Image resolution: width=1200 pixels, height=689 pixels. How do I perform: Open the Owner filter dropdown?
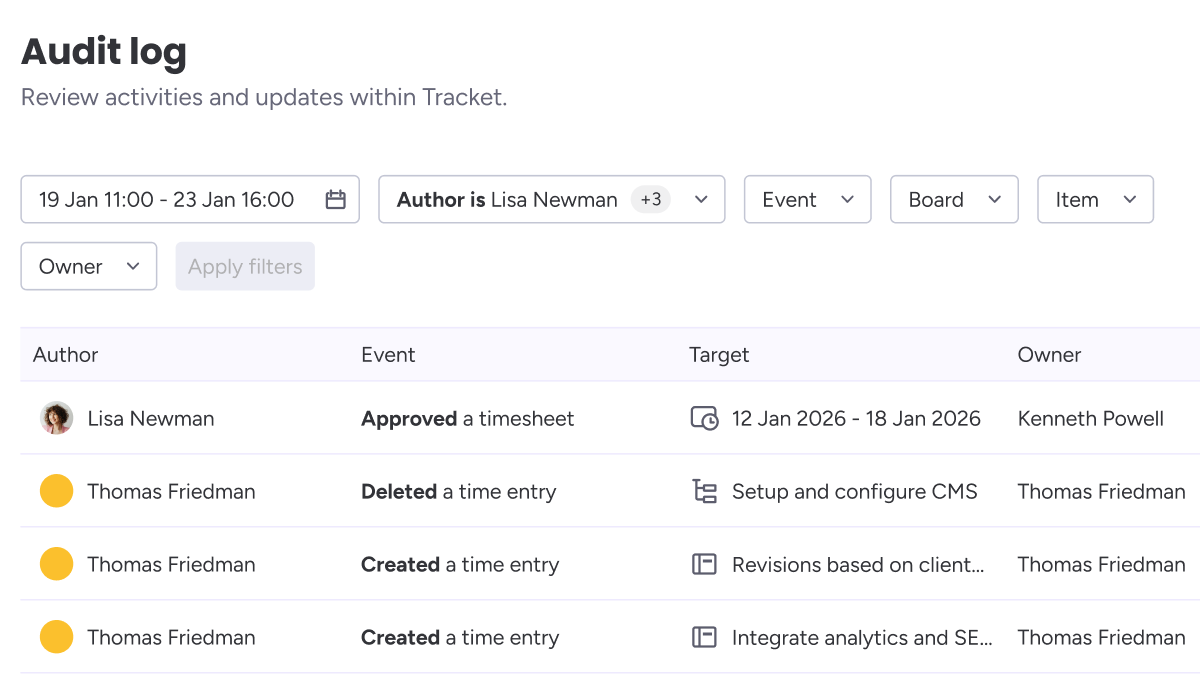coord(88,266)
